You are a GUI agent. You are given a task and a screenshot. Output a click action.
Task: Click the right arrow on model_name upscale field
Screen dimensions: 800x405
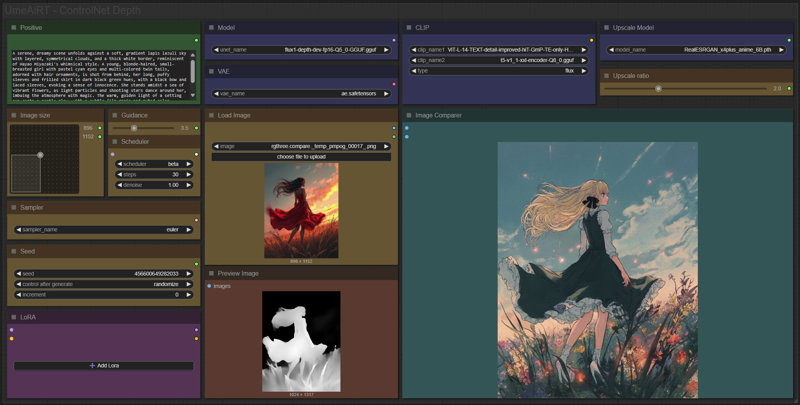(x=781, y=50)
